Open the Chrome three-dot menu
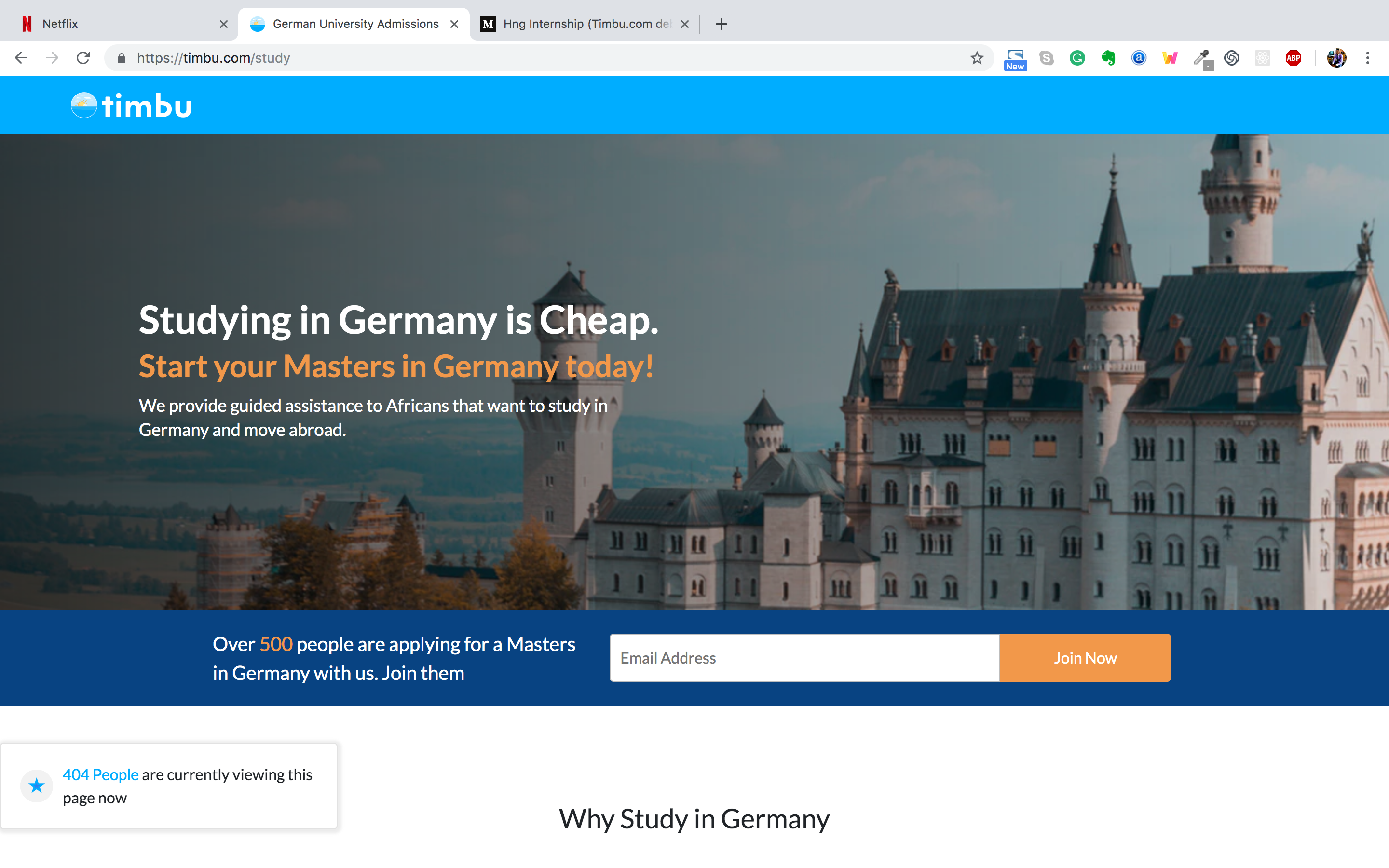The image size is (1389, 868). point(1368,58)
